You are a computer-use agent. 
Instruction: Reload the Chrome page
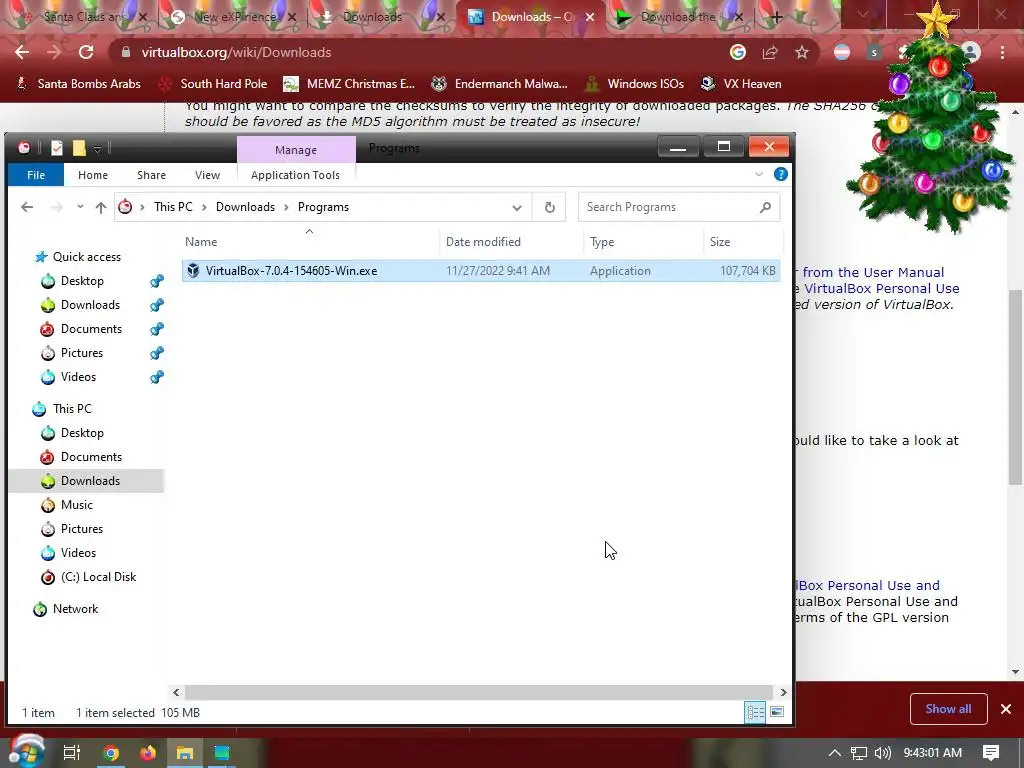(x=86, y=52)
